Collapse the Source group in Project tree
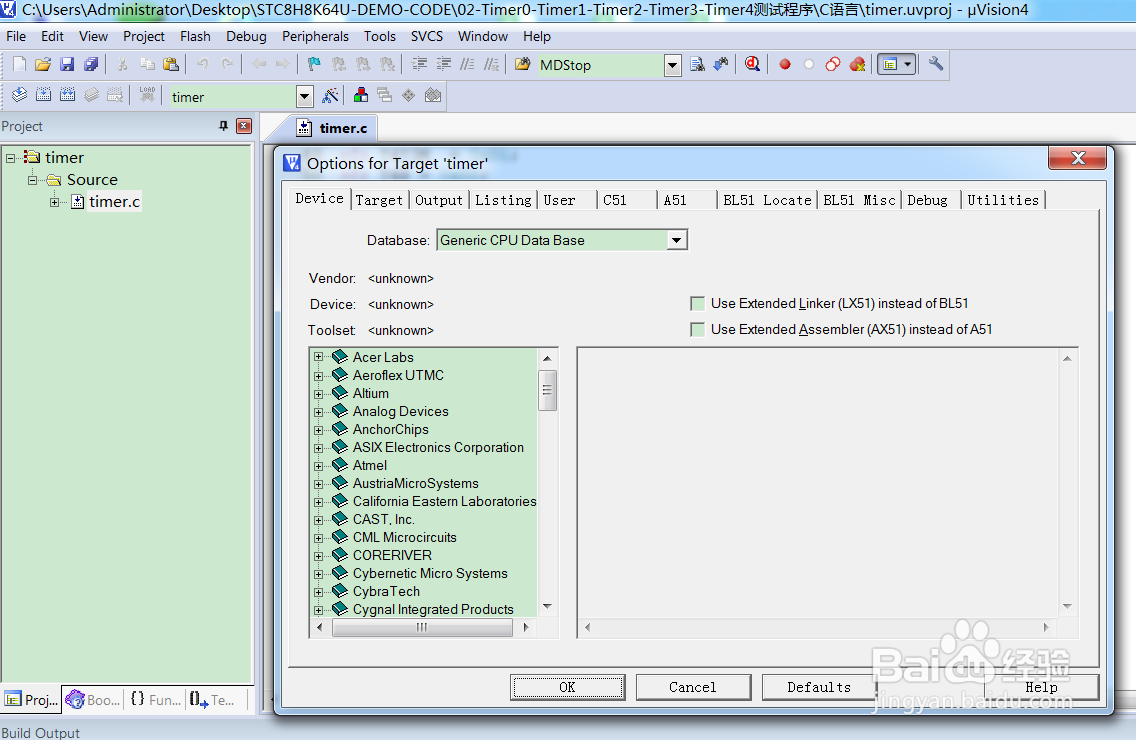 pos(33,180)
